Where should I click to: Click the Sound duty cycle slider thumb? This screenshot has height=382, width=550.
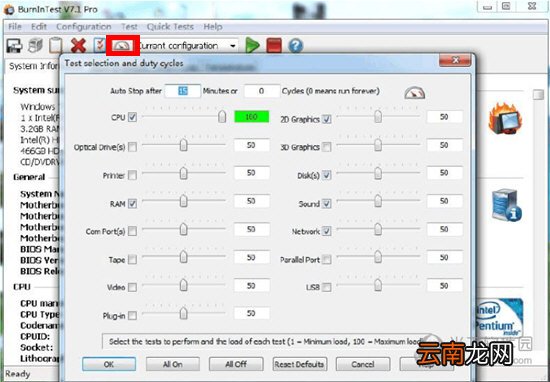click(x=378, y=201)
